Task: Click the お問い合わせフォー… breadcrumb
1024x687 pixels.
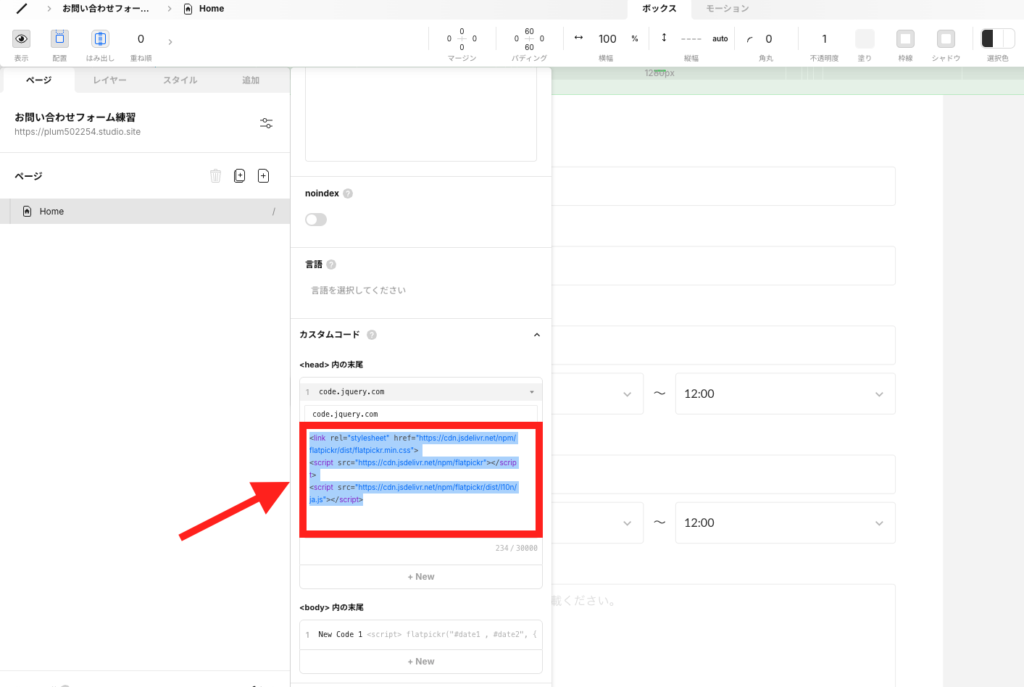Action: [106, 8]
